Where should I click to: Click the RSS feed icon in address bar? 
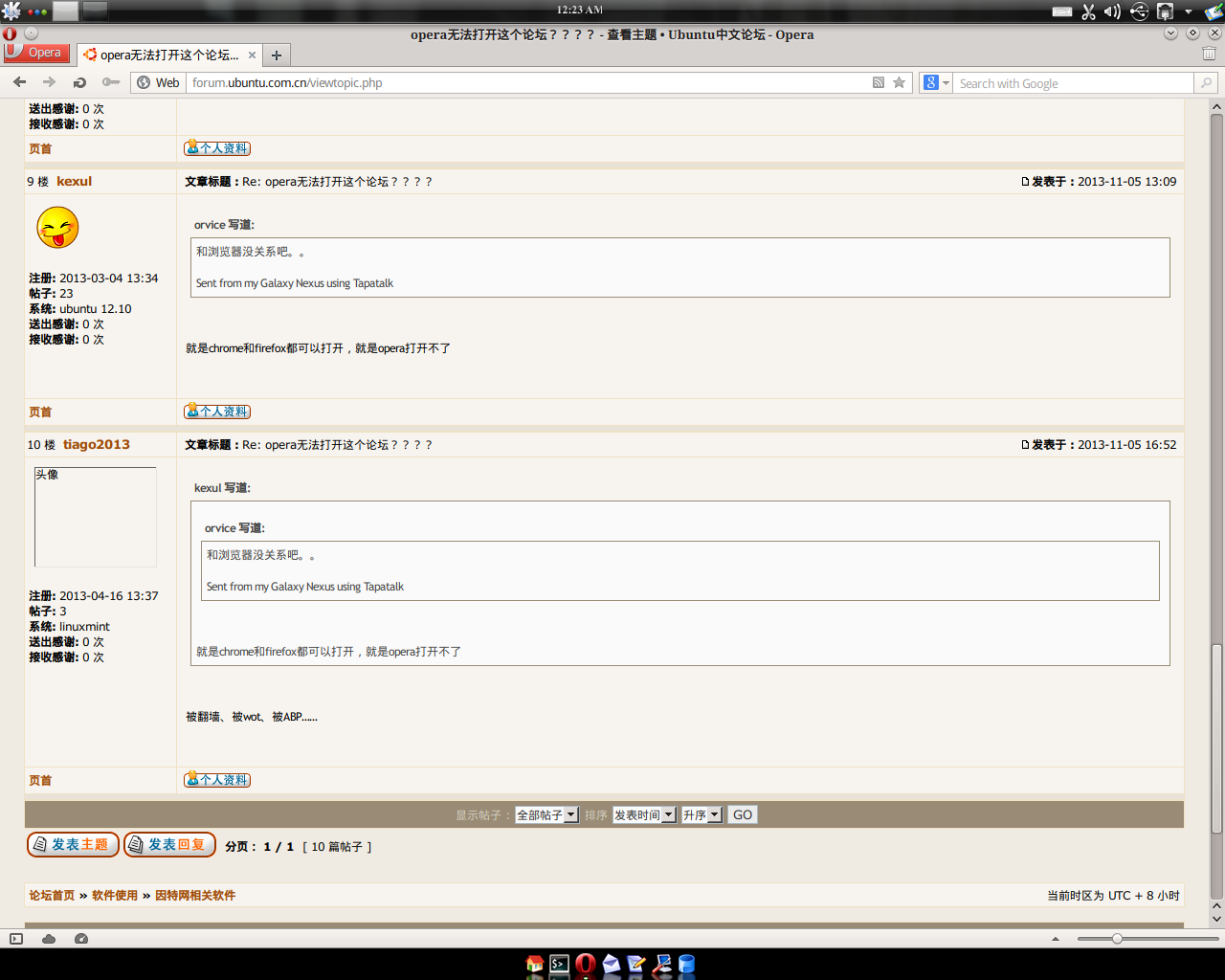pos(879,82)
